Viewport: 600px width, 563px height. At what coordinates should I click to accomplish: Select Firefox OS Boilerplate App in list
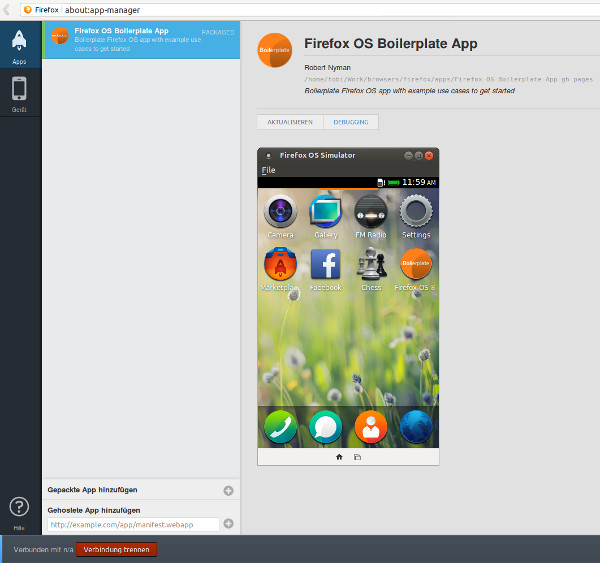click(141, 40)
